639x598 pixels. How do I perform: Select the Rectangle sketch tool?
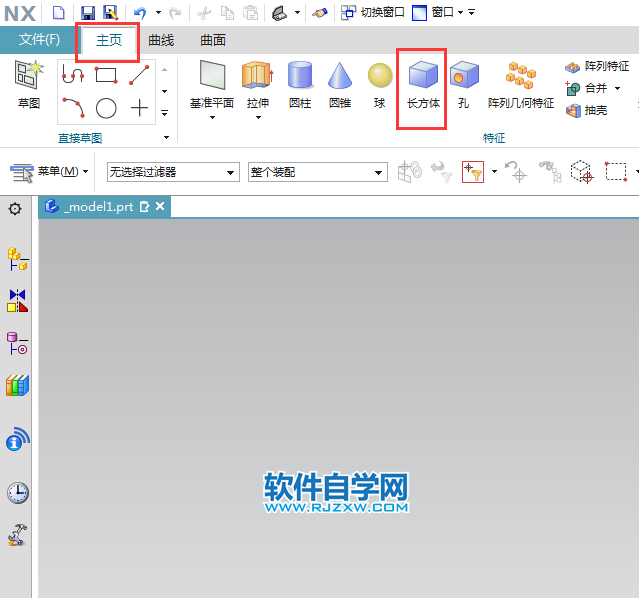pyautogui.click(x=106, y=75)
